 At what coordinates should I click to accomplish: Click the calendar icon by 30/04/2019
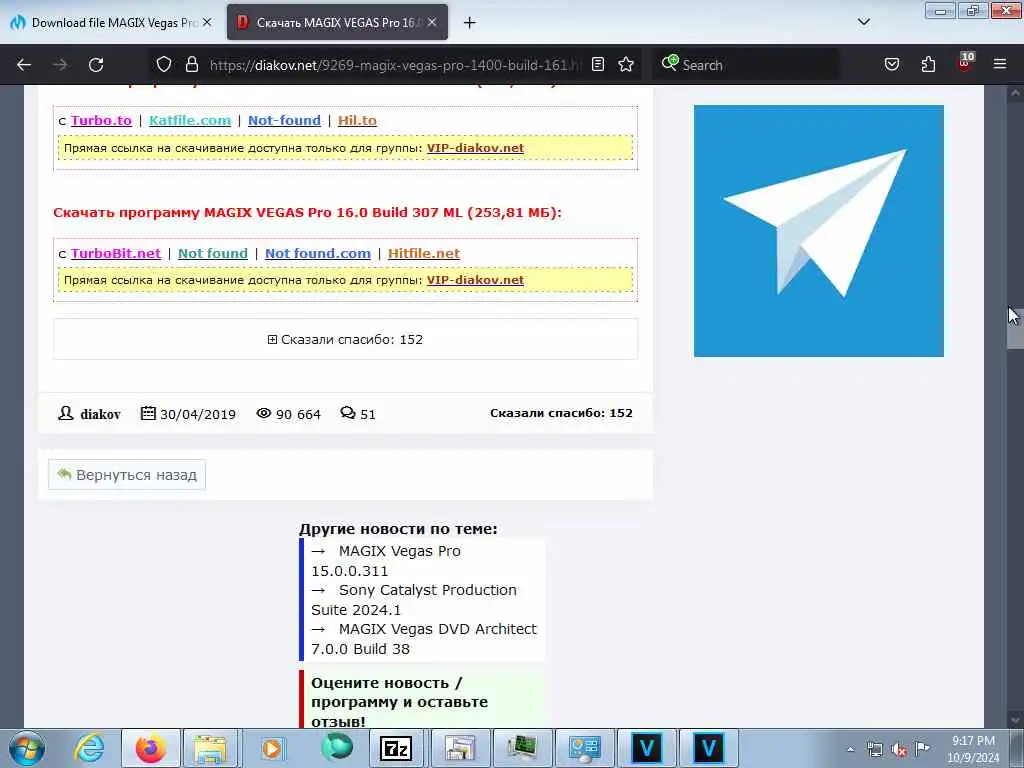148,413
